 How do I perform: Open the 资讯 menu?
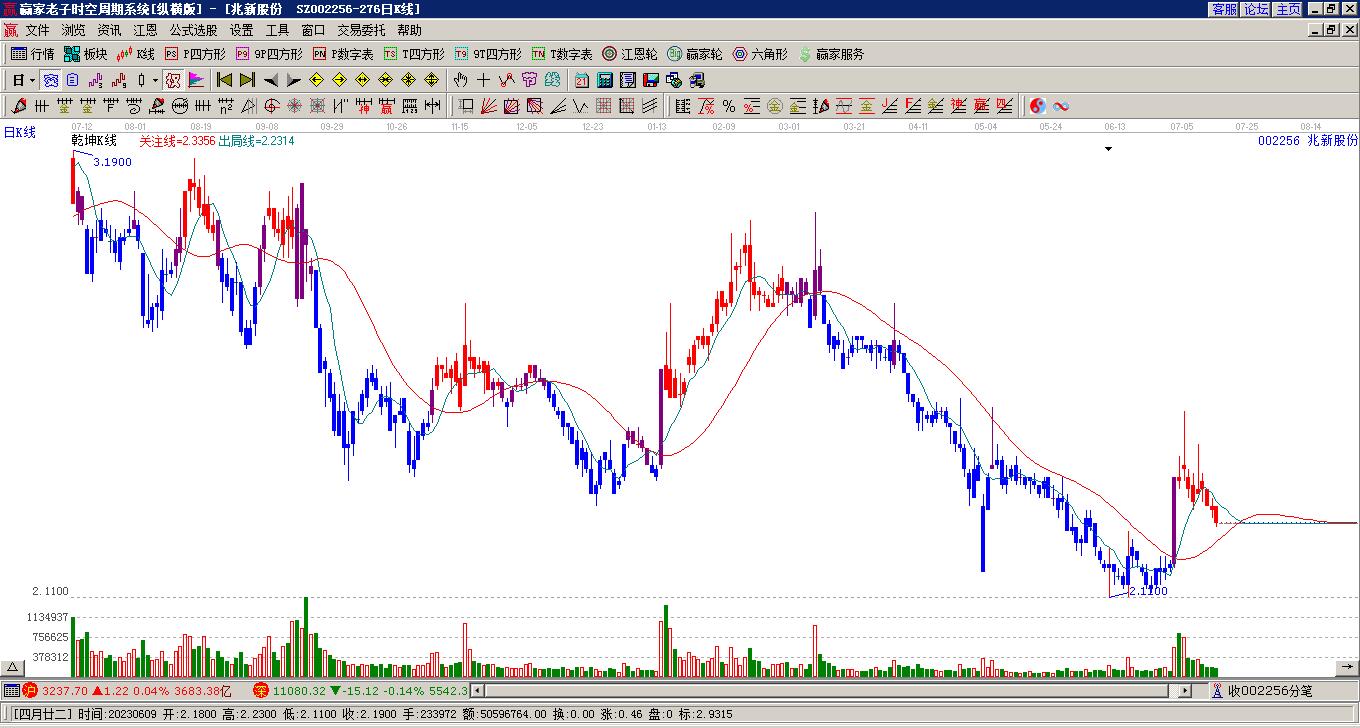[109, 31]
